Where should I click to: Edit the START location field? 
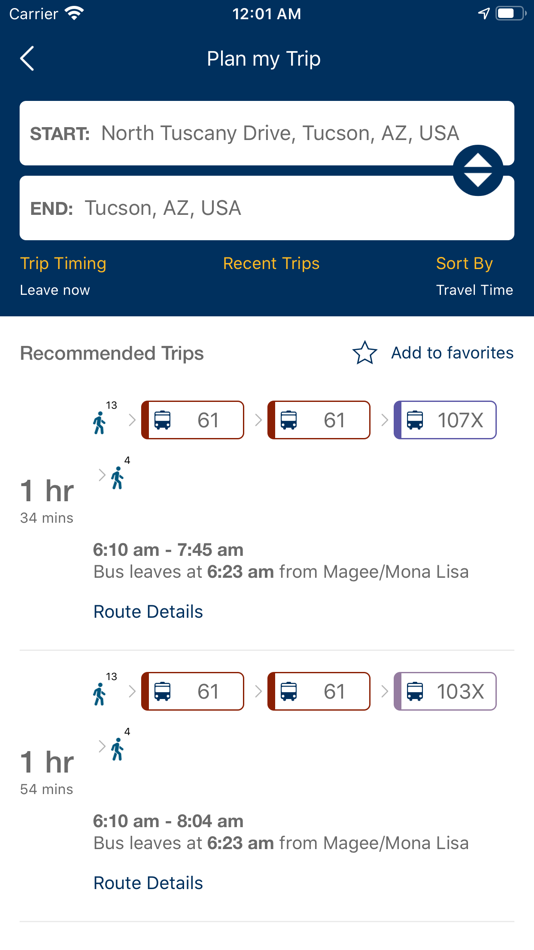(267, 133)
